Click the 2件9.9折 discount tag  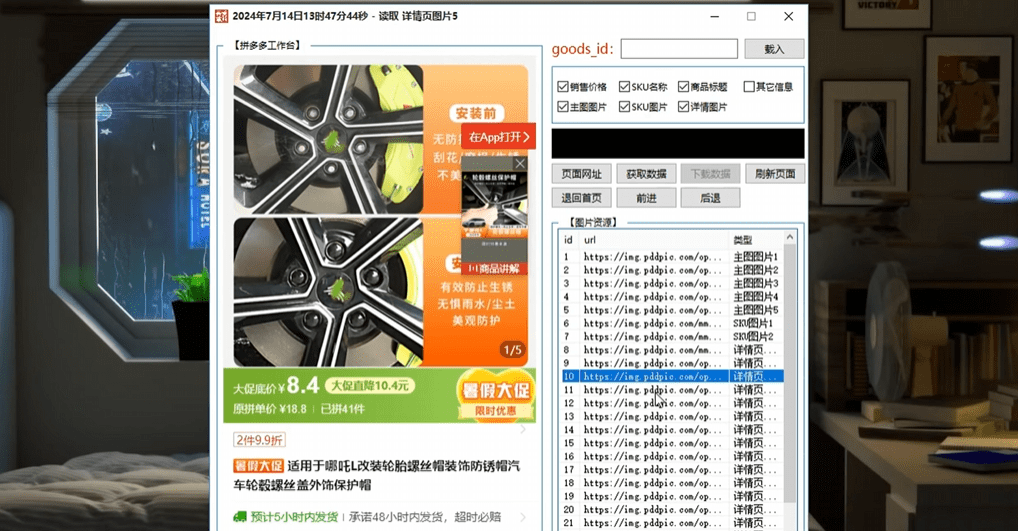(259, 440)
